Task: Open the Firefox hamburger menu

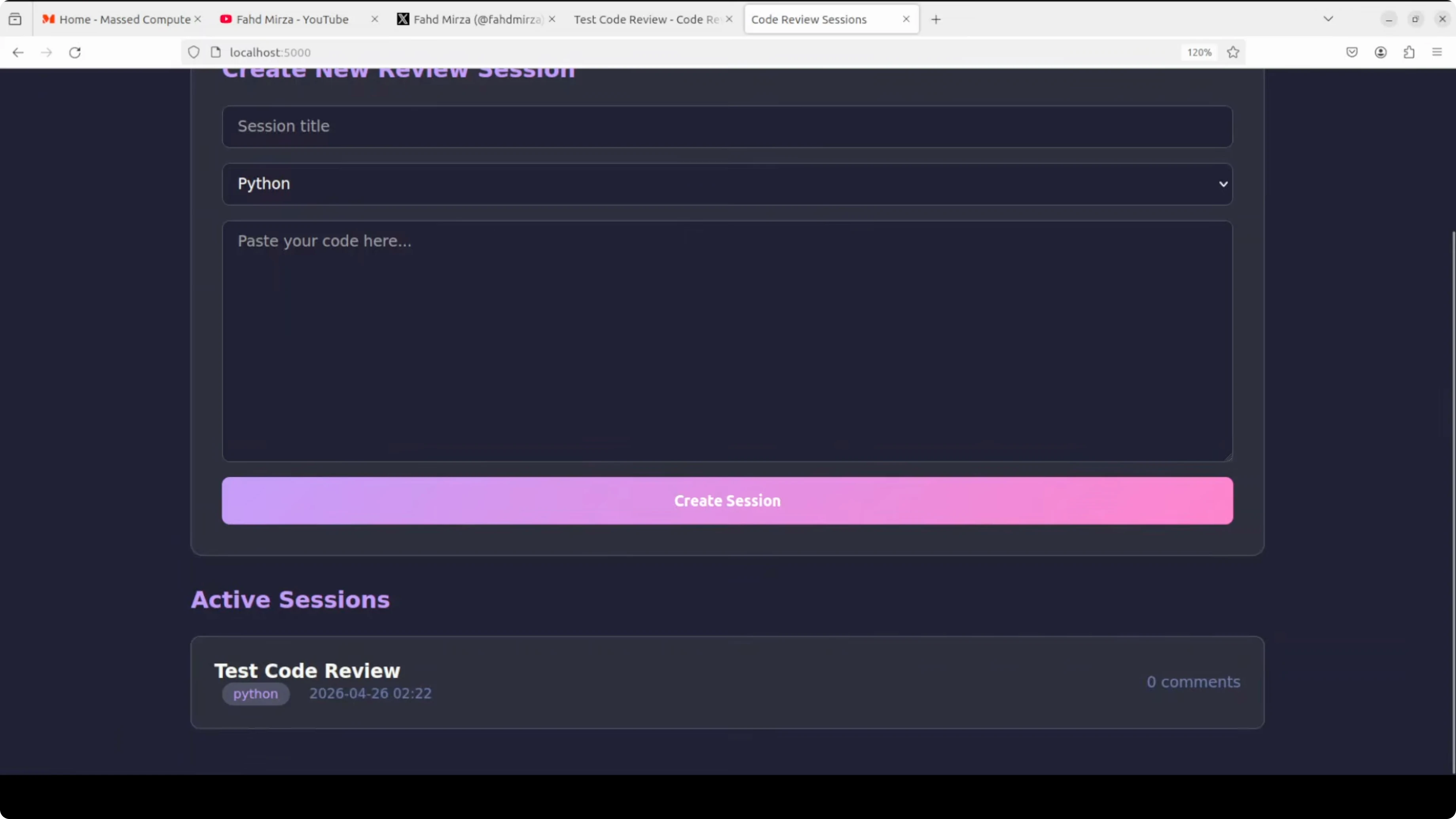Action: [1437, 53]
